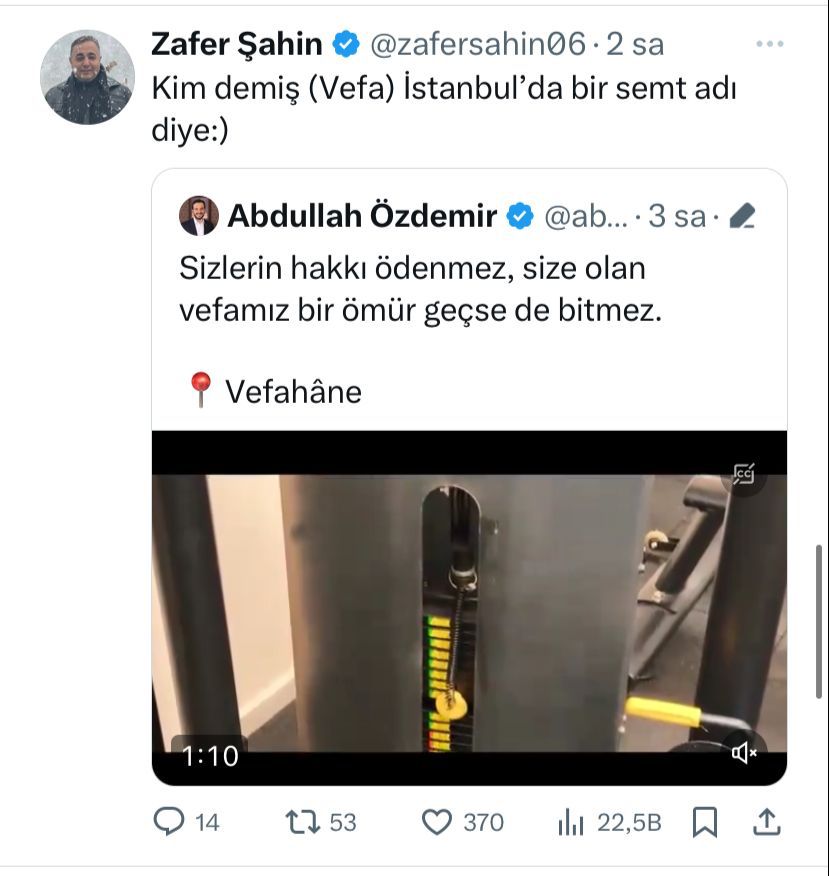The width and height of the screenshot is (829, 876).
Task: View tweet analytics bar chart icon
Action: (570, 822)
